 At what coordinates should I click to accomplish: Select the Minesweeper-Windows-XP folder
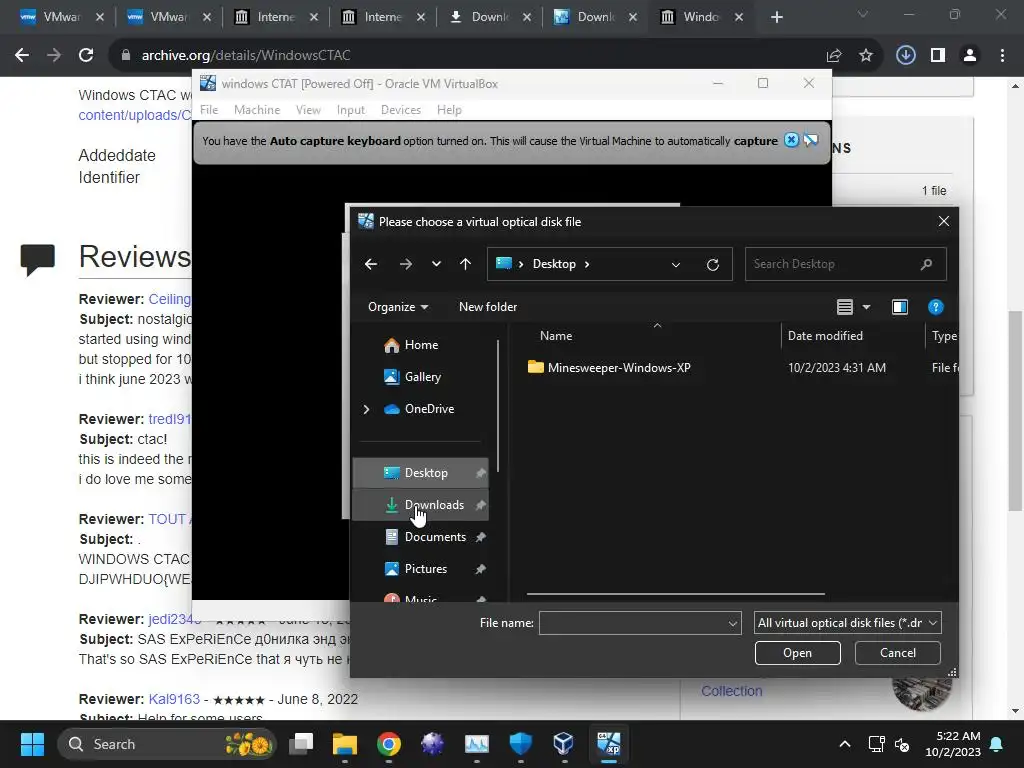click(x=618, y=368)
